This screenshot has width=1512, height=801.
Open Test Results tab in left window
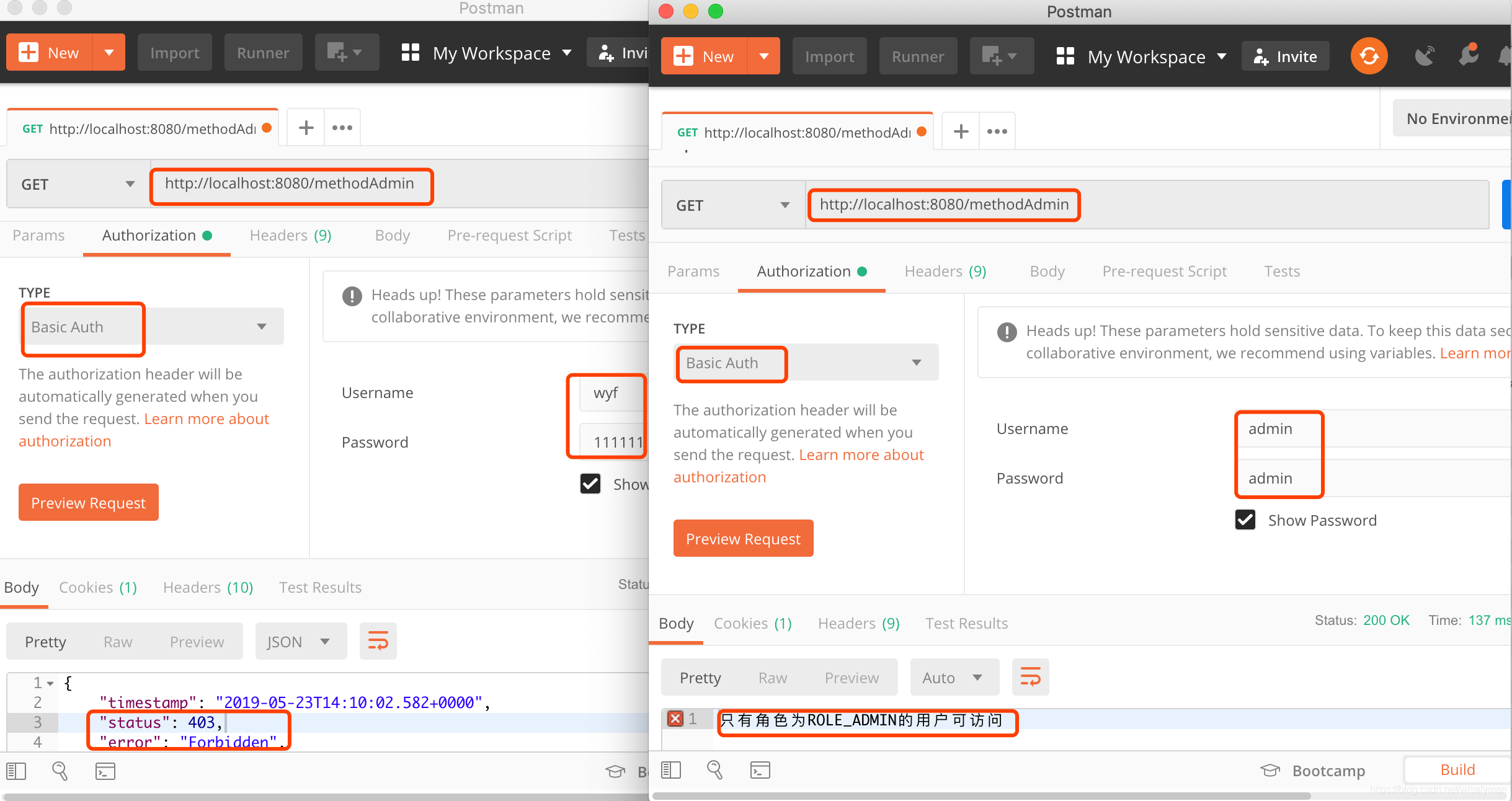(320, 587)
